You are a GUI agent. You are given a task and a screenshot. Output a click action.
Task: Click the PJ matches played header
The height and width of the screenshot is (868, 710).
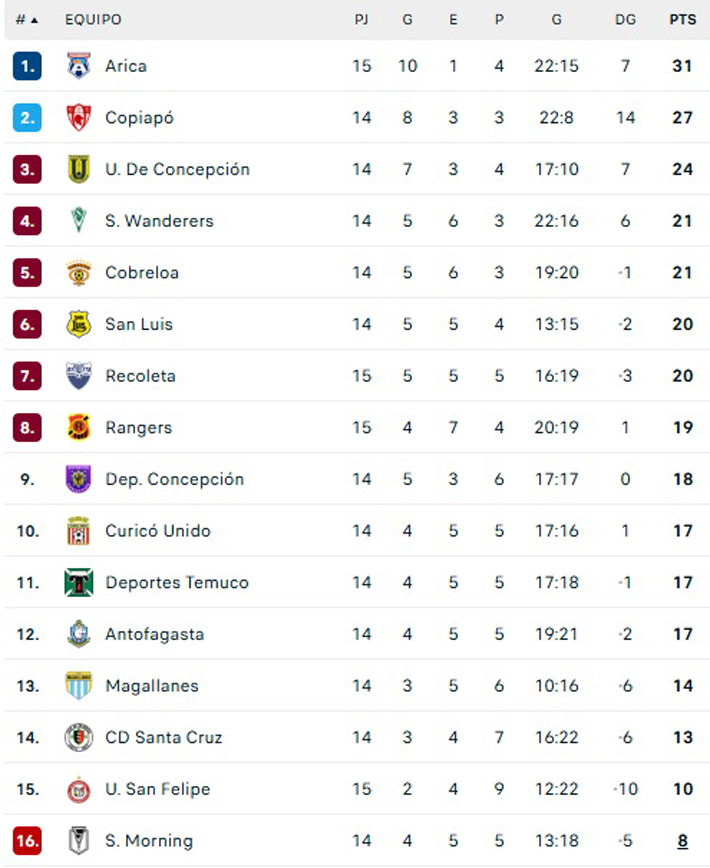(361, 20)
